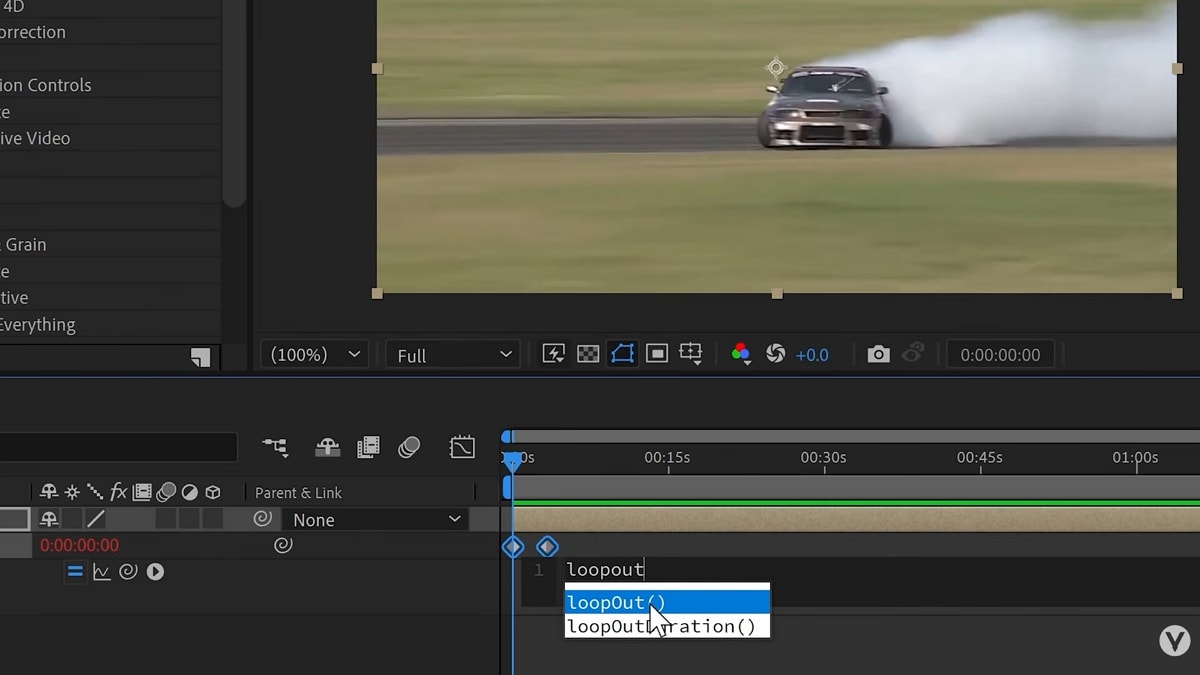Select loopOutDuration() from autocomplete list
Image resolution: width=1200 pixels, height=675 pixels.
[x=667, y=626]
